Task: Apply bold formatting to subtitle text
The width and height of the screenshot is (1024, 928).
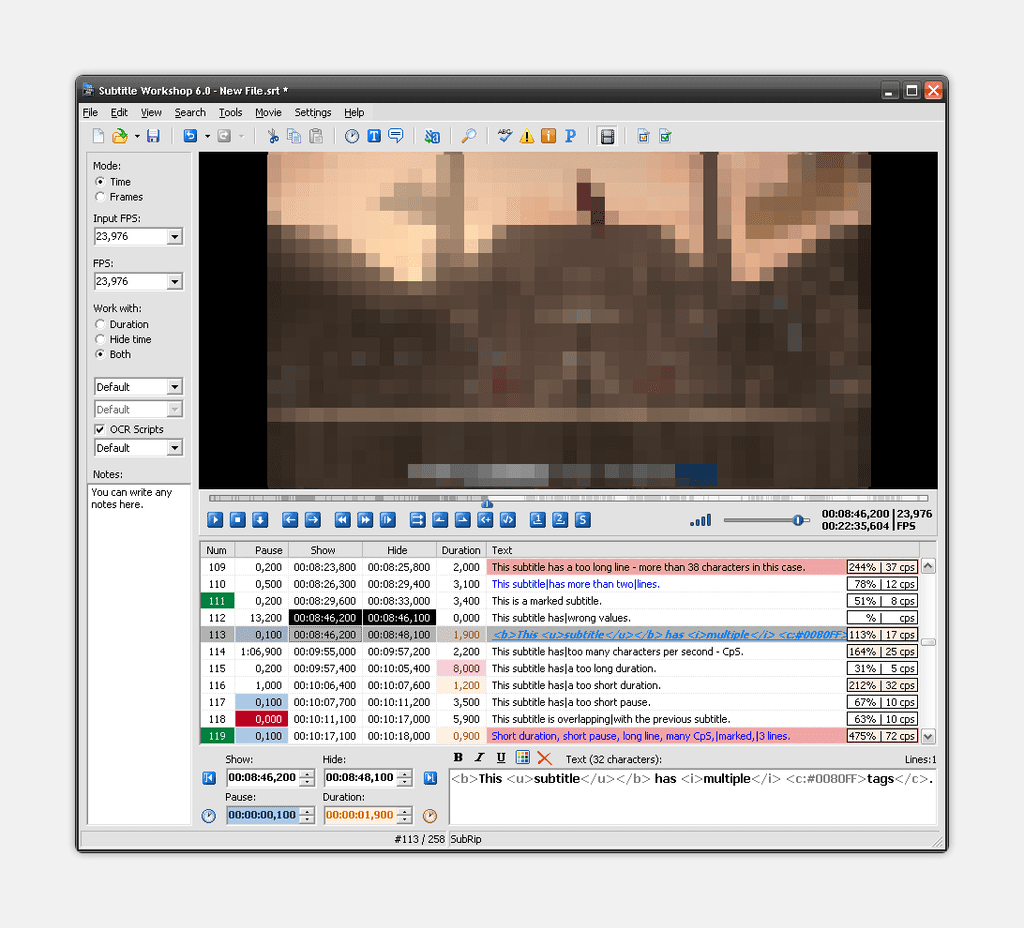Action: (458, 757)
